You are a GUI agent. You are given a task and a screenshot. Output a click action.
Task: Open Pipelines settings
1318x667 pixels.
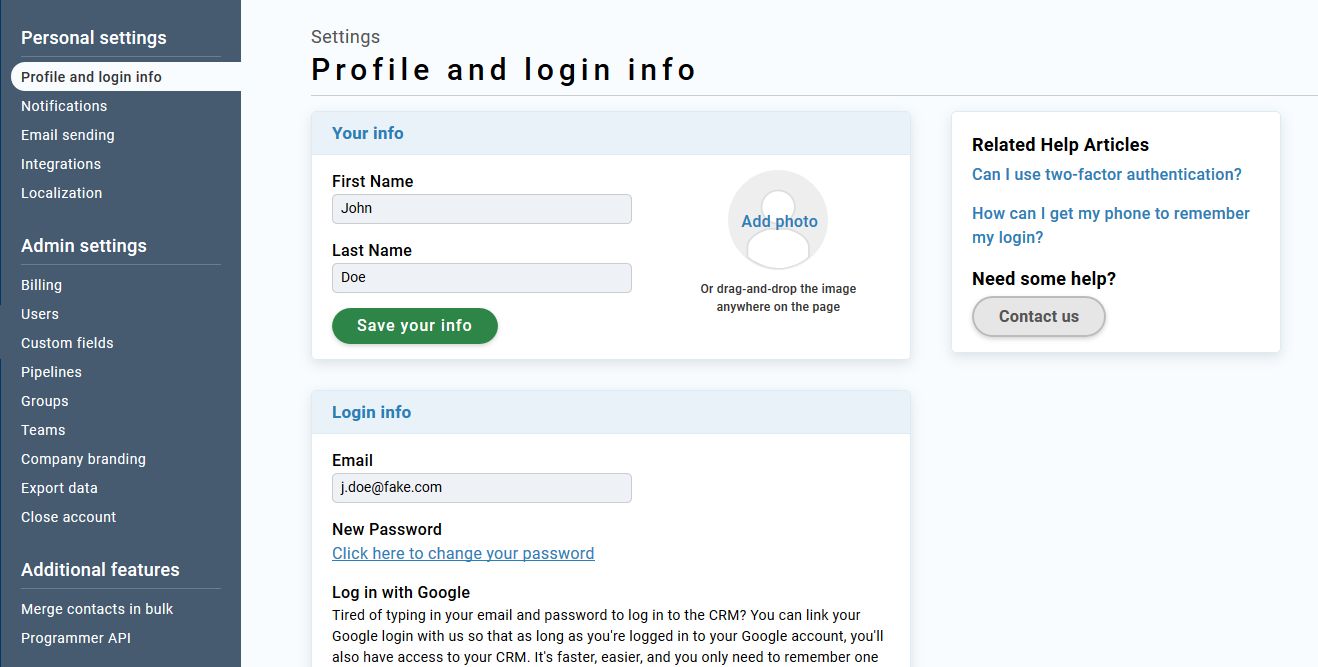(x=52, y=372)
